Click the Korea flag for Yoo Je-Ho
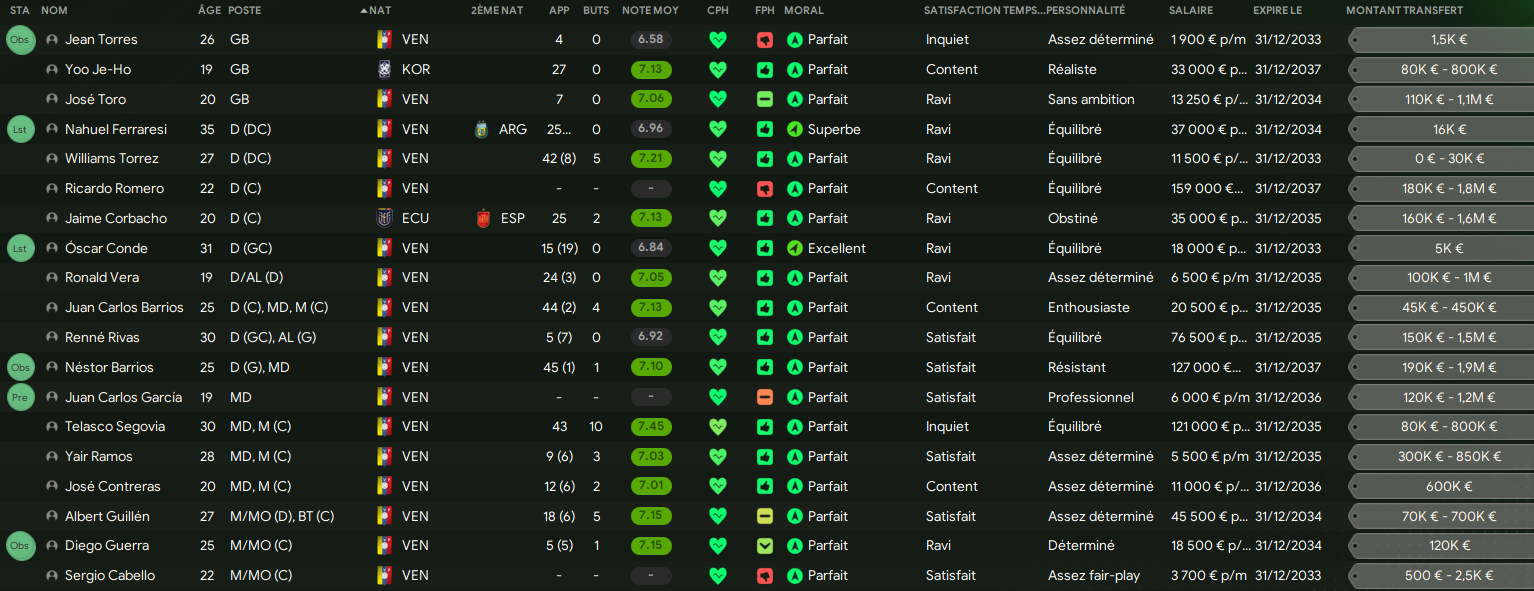Viewport: 1534px width, 591px height. click(383, 70)
